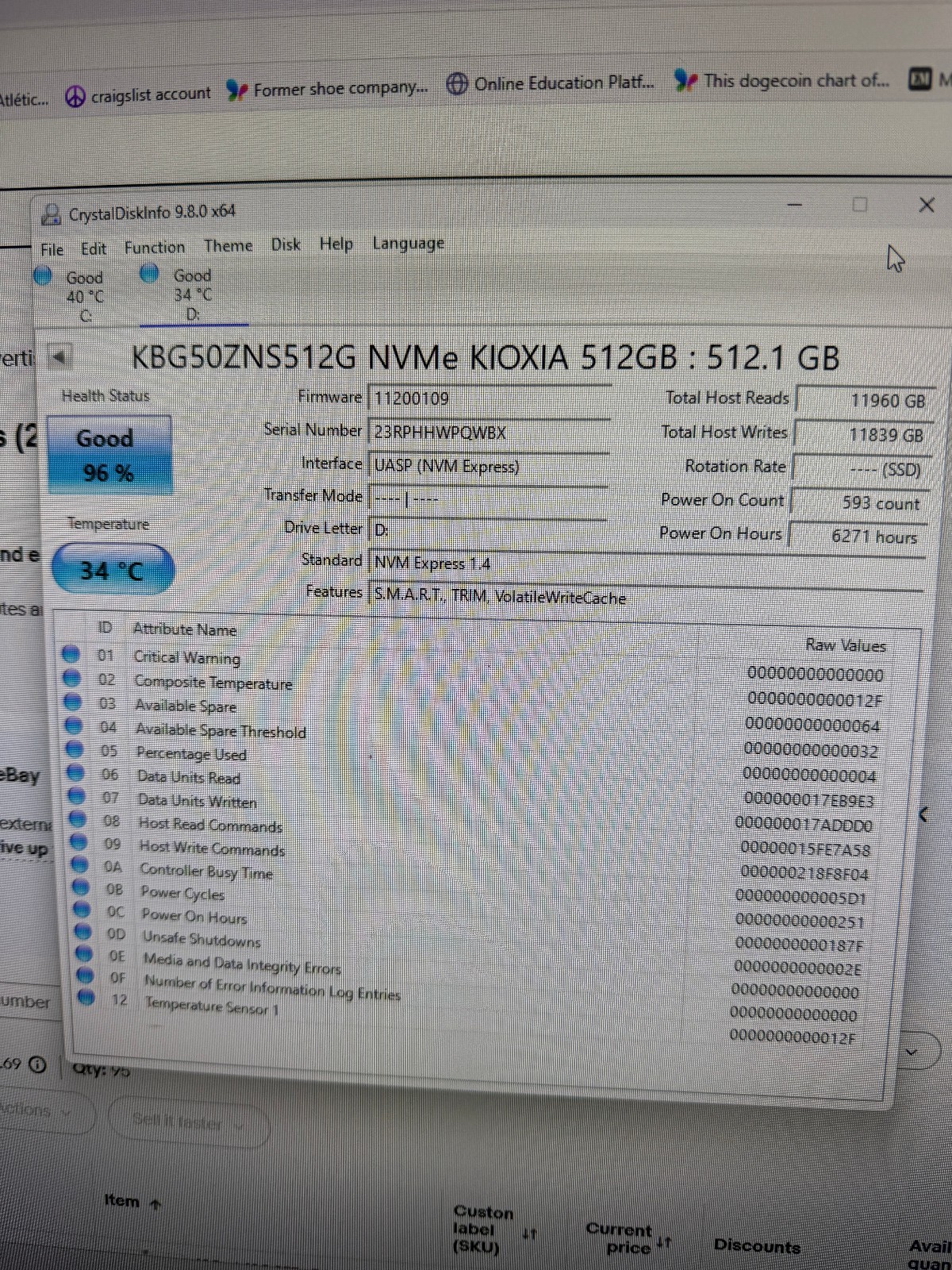Viewport: 952px width, 1270px height.
Task: Click the ID column header
Action: coord(105,628)
